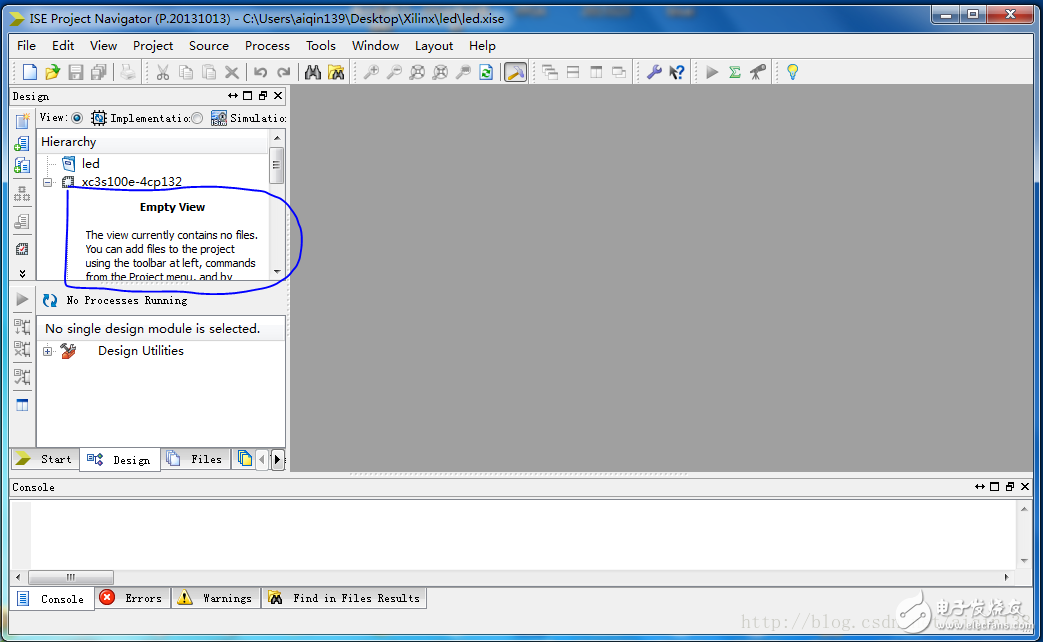Screen dimensions: 1043x642
Task: Click the Design Properties wrench icon
Action: pyautogui.click(x=656, y=71)
